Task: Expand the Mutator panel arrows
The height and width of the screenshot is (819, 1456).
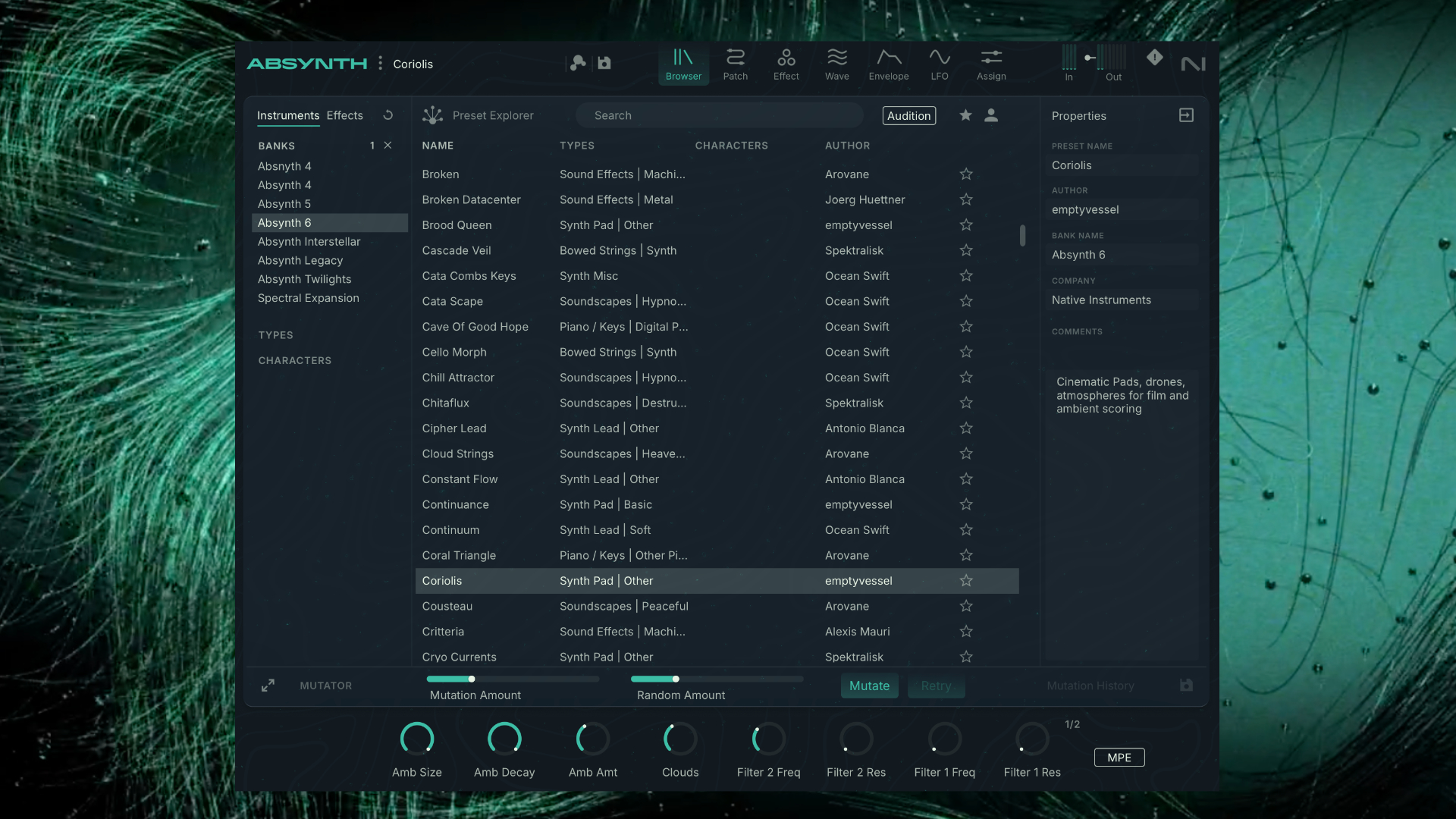Action: [x=268, y=686]
